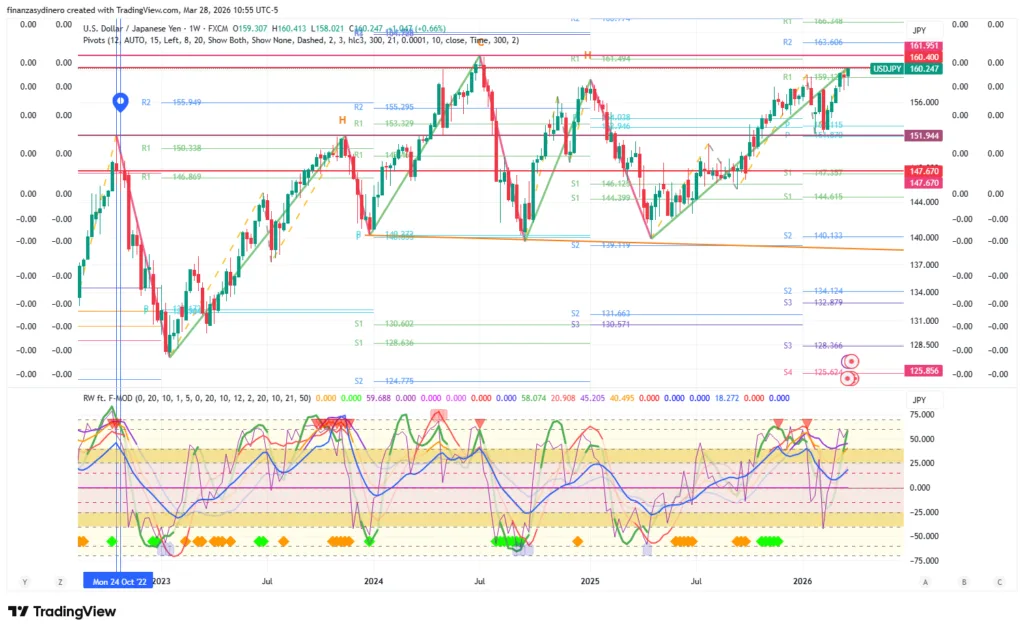Select the U.S. Dollar / Japanese Yen title
This screenshot has width=1024, height=632.
140,28
